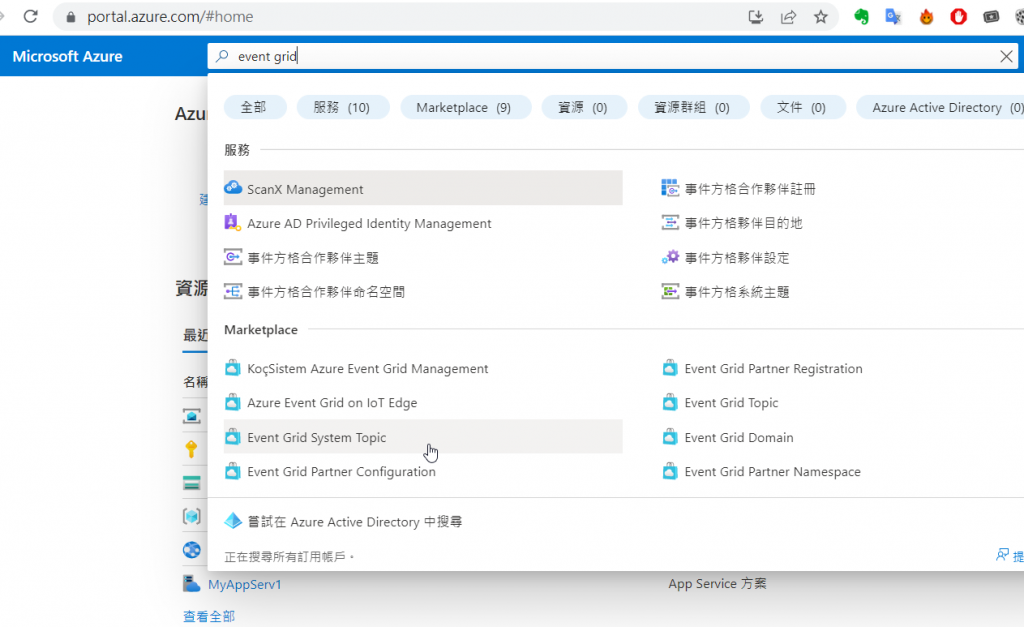Select the 文件 (0) filter pill

point(803,107)
